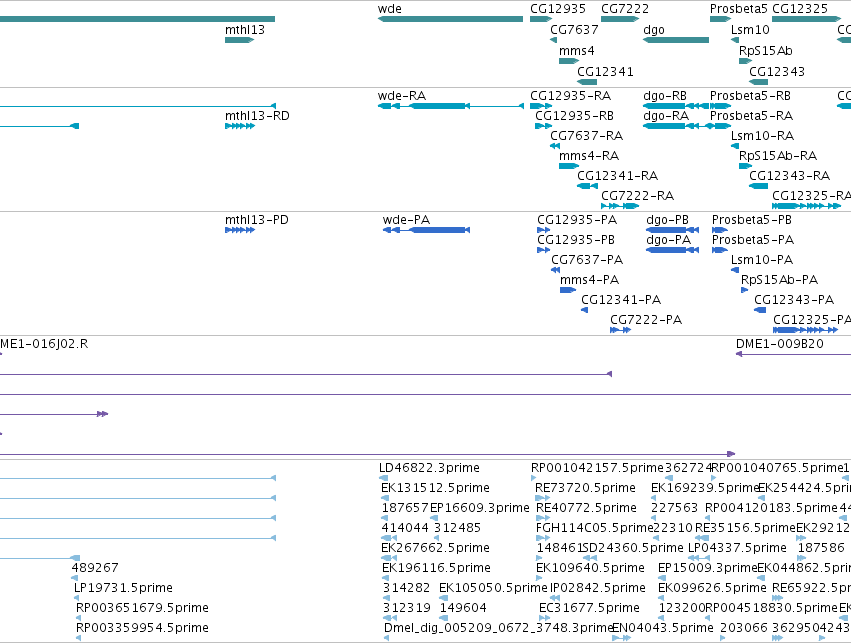Click the 'CG12341-PA' protein label
Screen dimensions: 851x643
[x=621, y=301]
